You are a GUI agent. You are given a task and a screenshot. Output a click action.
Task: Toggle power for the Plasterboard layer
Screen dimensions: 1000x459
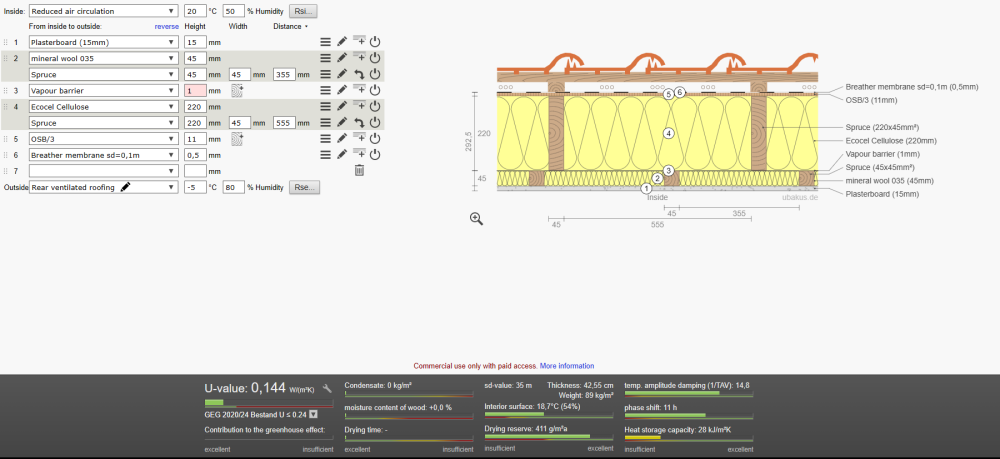376,42
